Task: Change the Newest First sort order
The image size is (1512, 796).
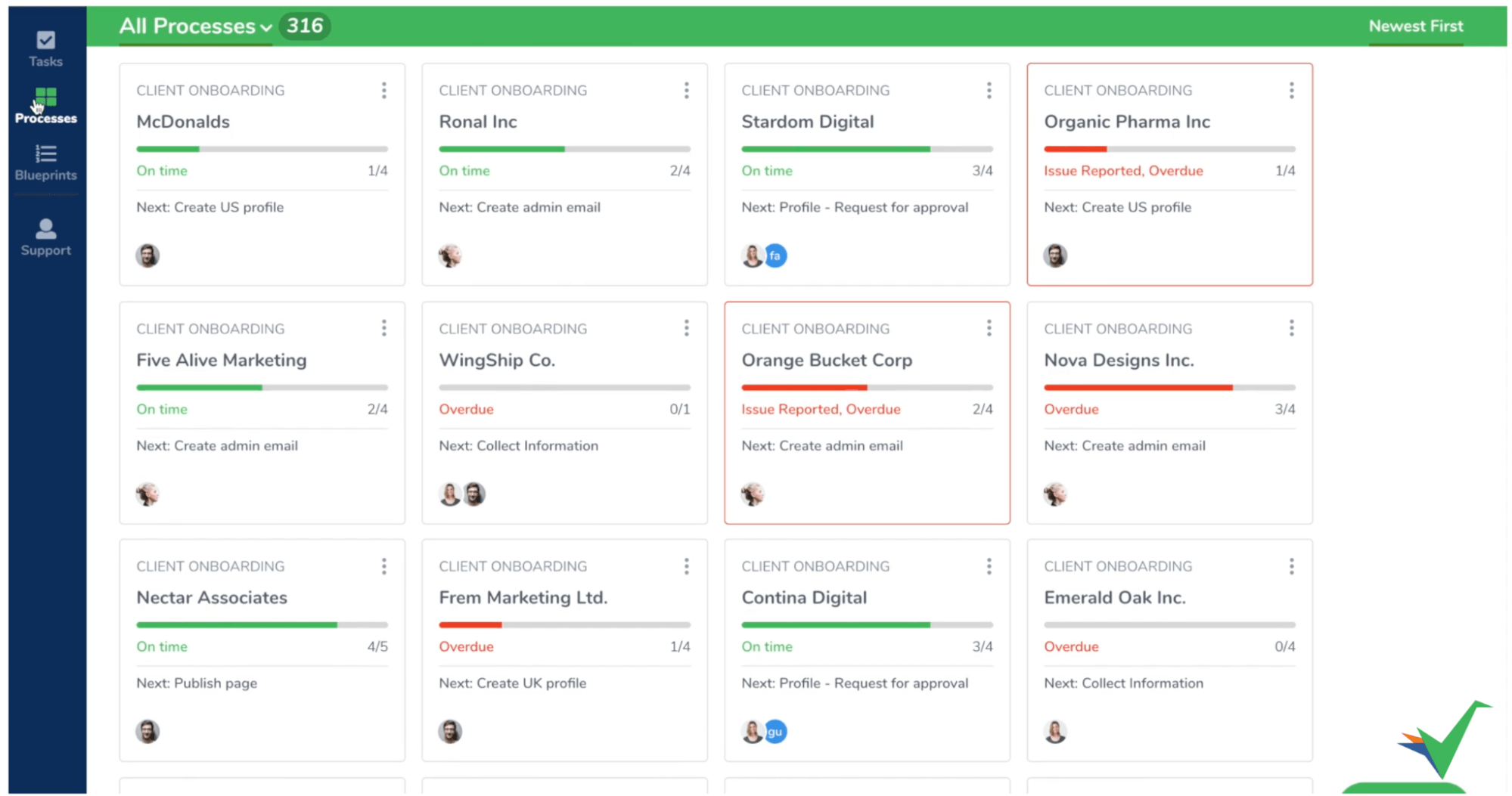Action: [x=1415, y=26]
